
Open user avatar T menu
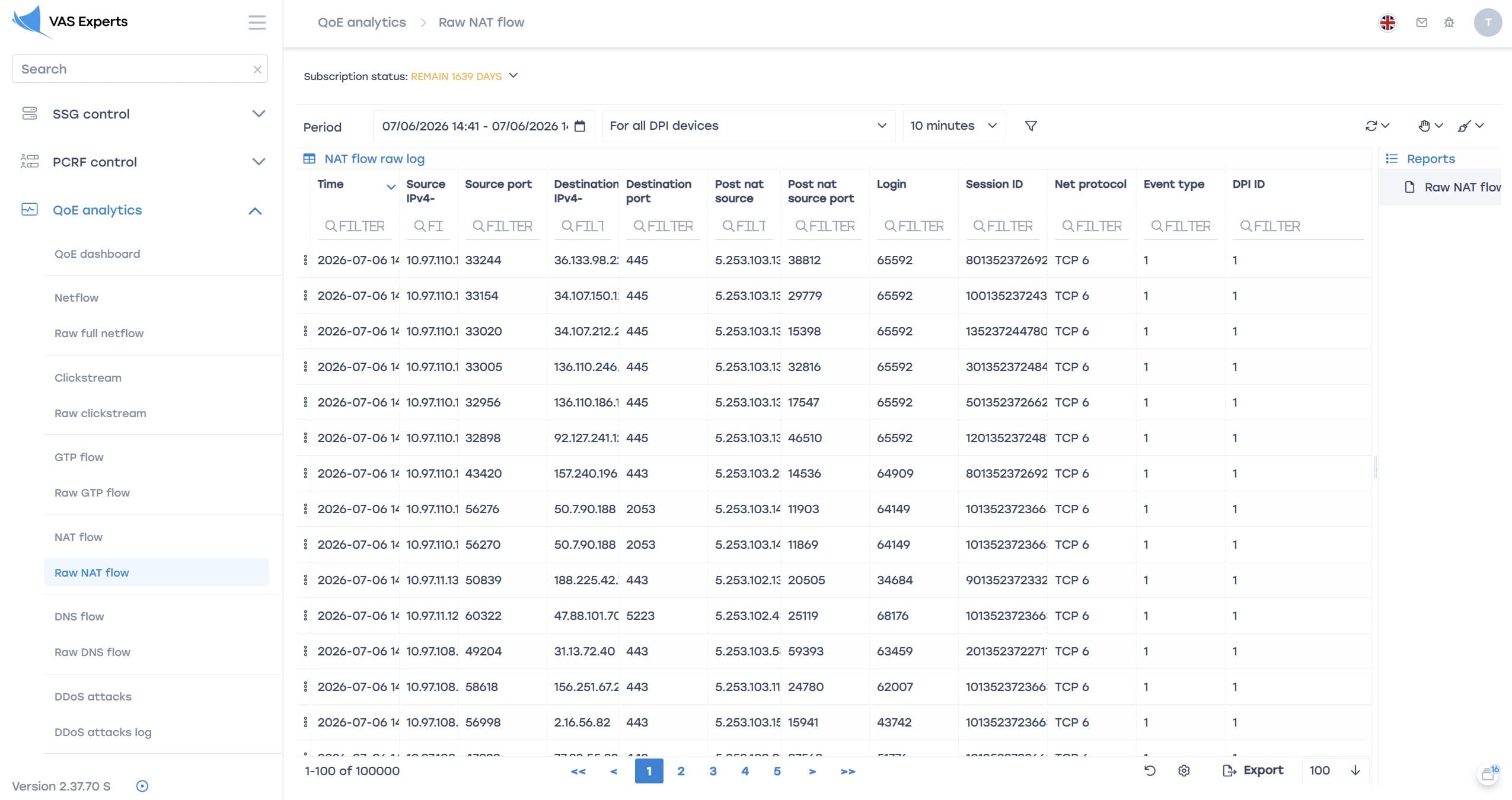(x=1488, y=23)
